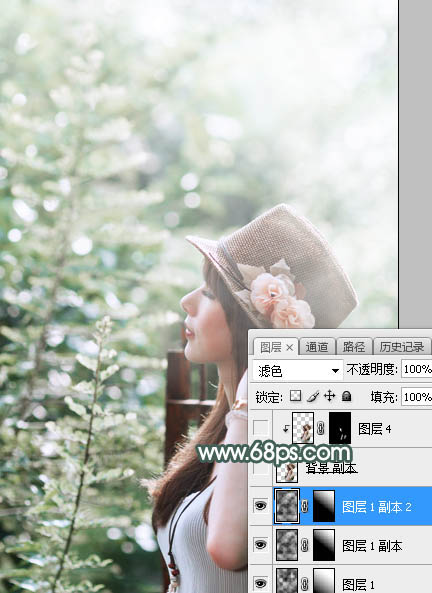
Task: Show the 图层 4 layer visibility
Action: tap(261, 428)
